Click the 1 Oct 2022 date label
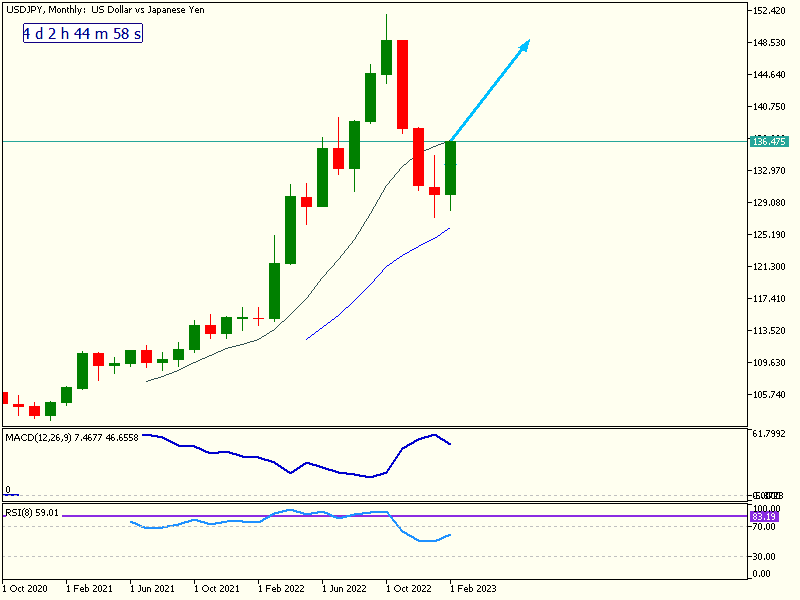 point(411,589)
